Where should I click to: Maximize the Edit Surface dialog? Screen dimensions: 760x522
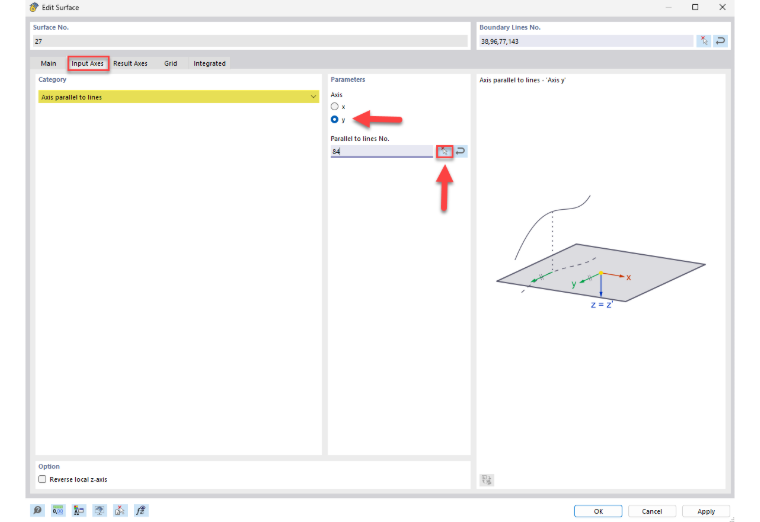[695, 7]
